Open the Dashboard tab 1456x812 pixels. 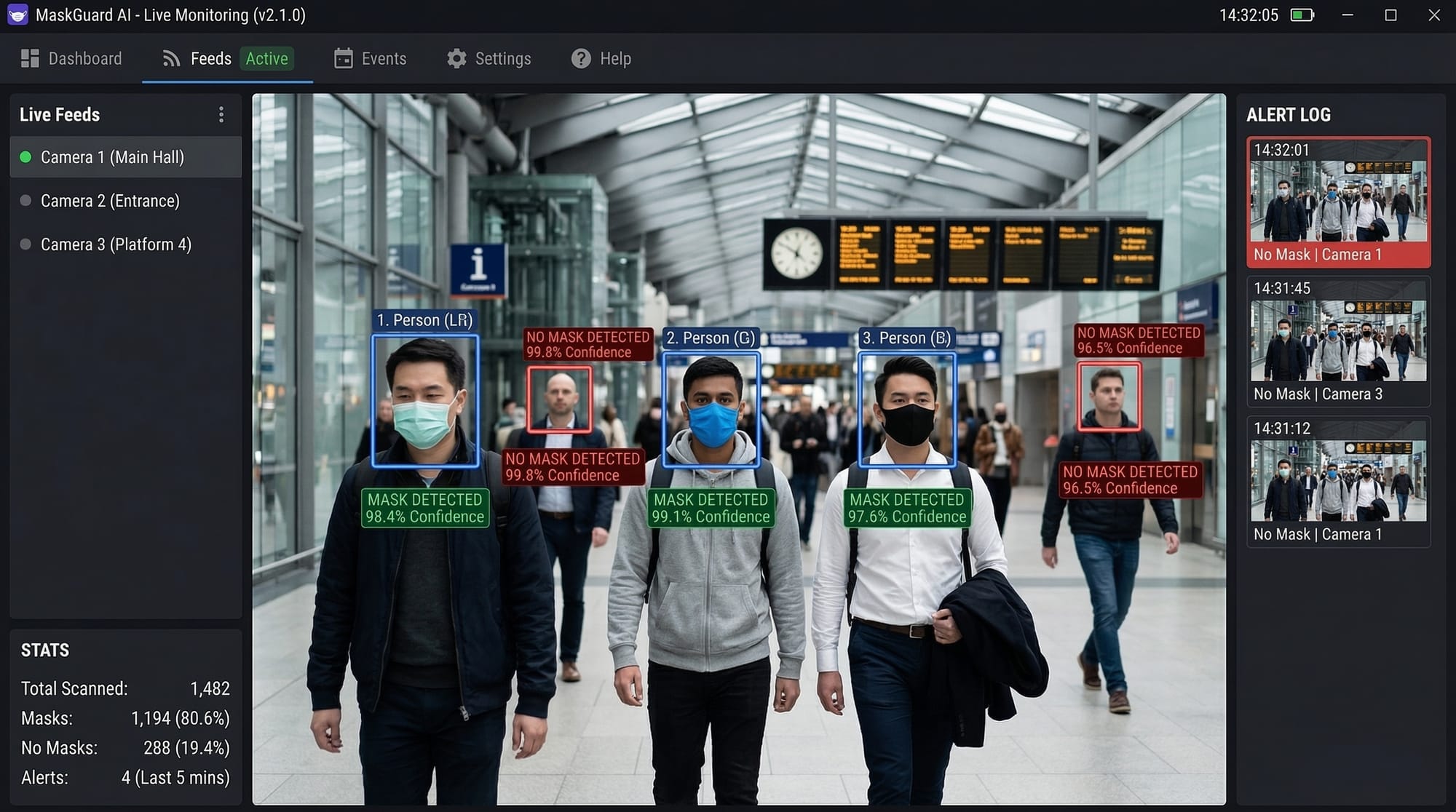(x=84, y=58)
